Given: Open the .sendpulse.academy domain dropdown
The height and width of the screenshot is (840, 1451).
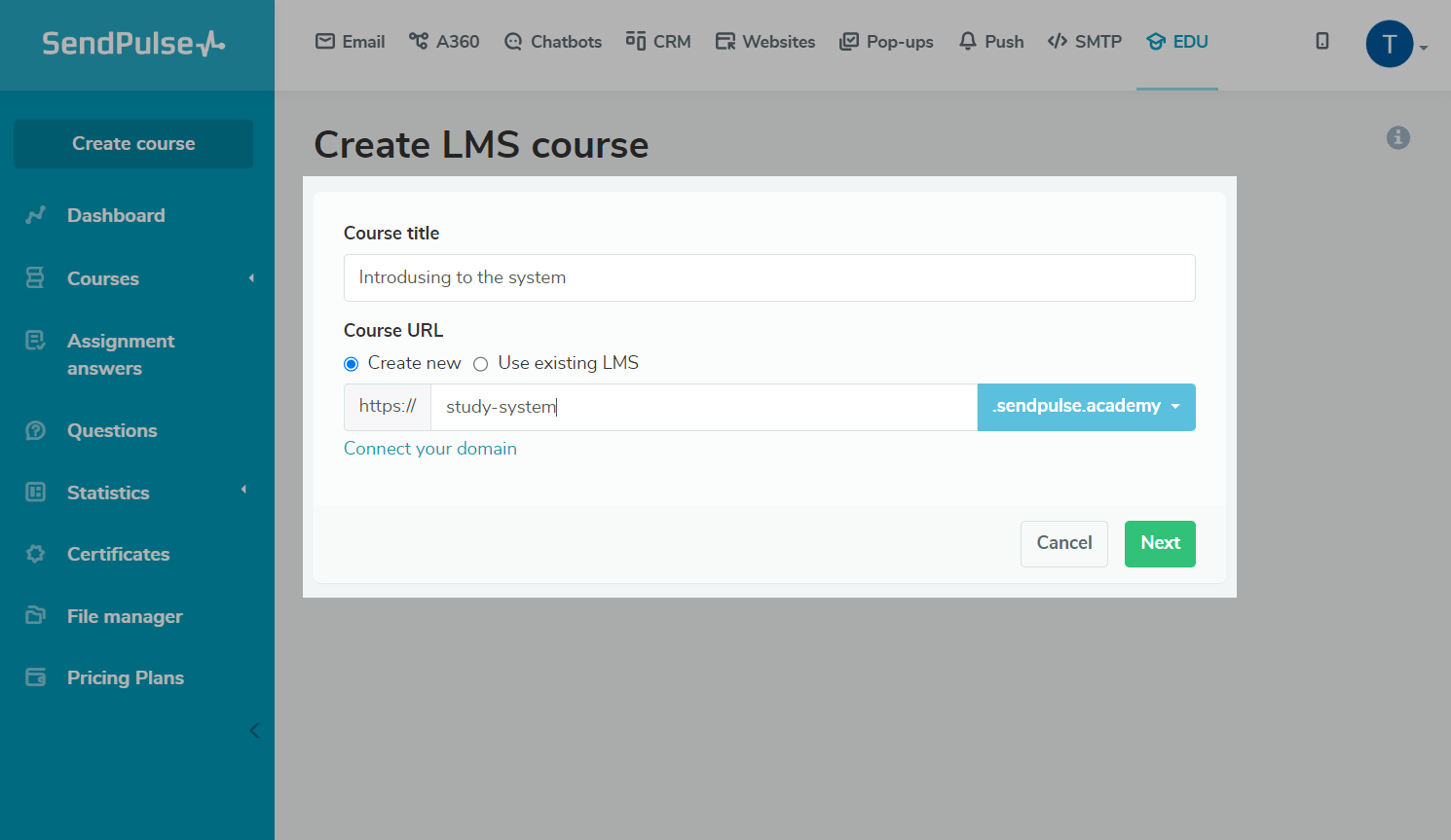Looking at the screenshot, I should click(1086, 407).
